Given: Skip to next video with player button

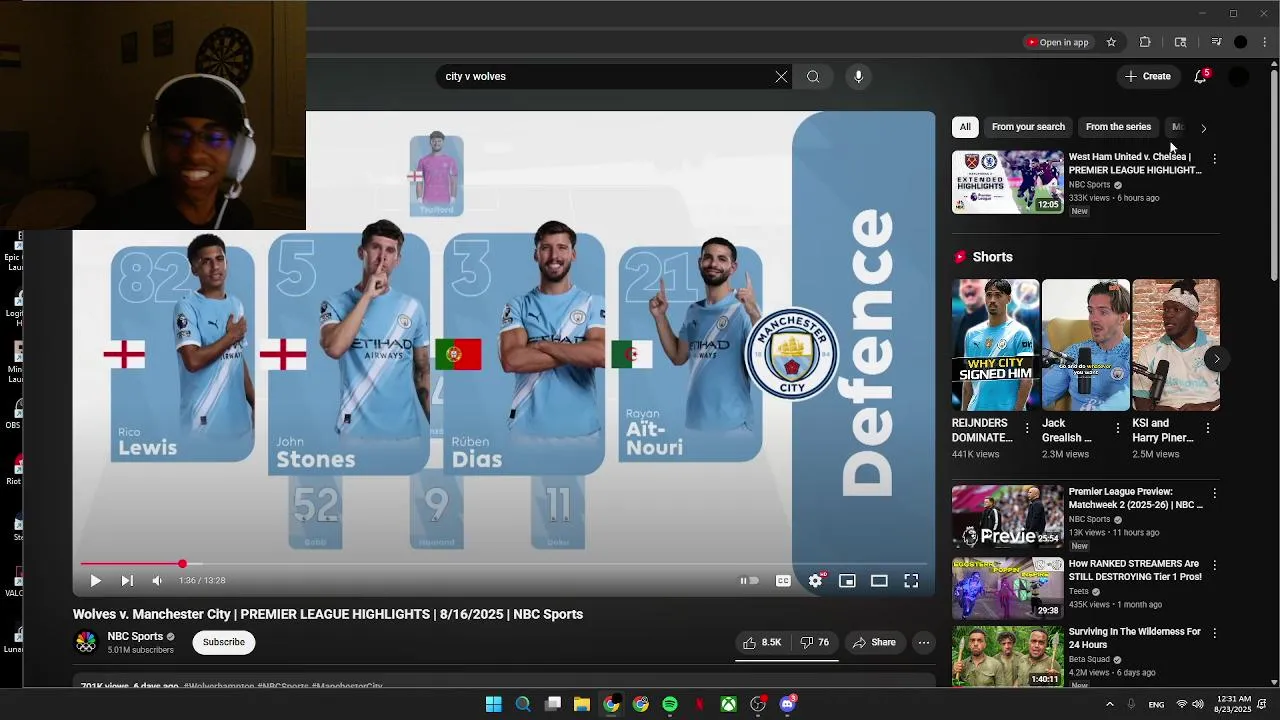Looking at the screenshot, I should click(x=127, y=581).
